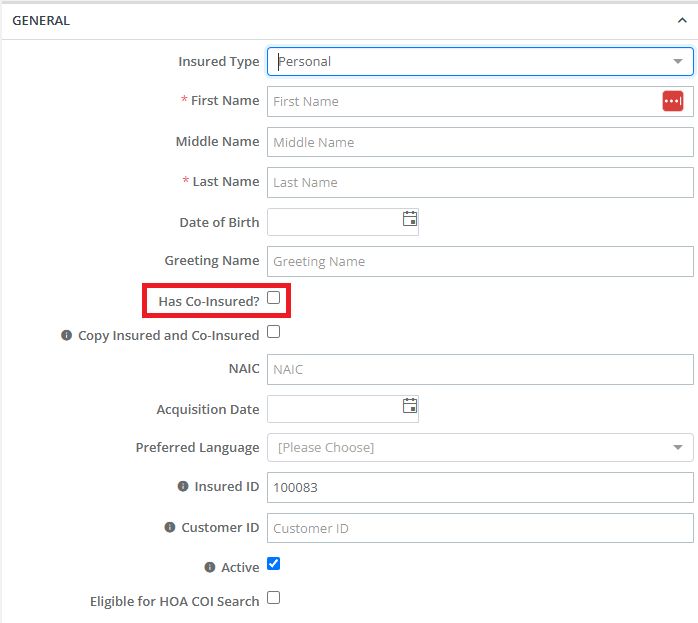Click the Insured ID field showing 100083
Viewport: 698px width, 623px height.
480,487
